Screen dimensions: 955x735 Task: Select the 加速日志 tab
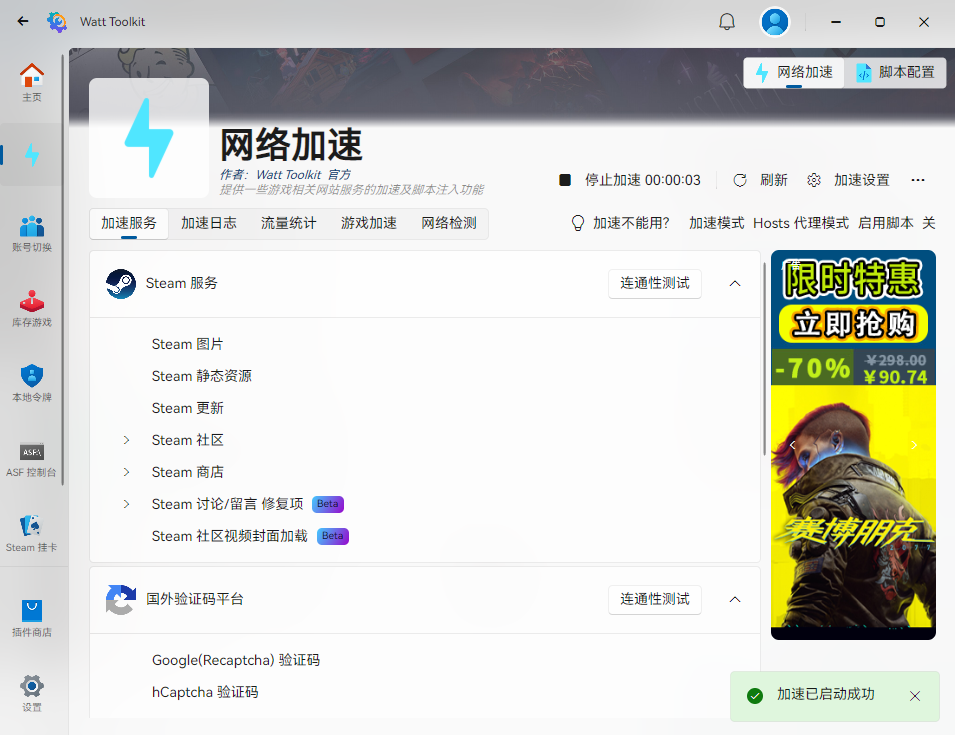[x=208, y=223]
